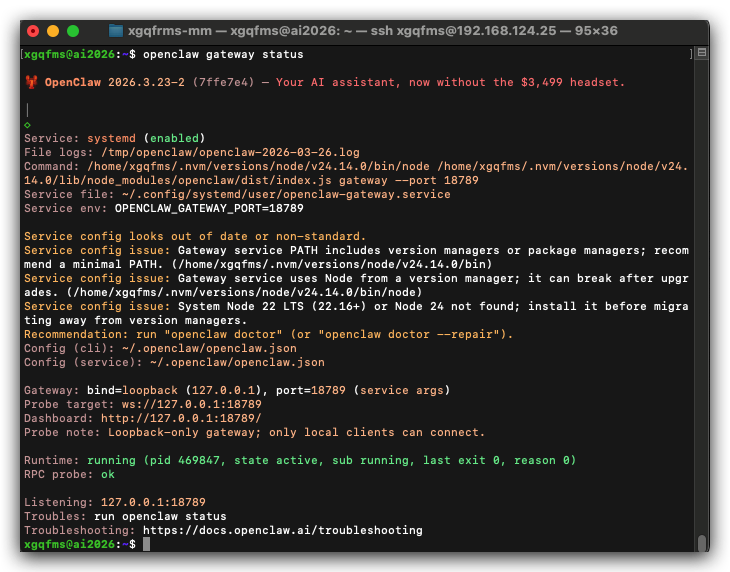Click the green diamond status marker
Viewport: 730px width, 572px height.
tap(27, 125)
